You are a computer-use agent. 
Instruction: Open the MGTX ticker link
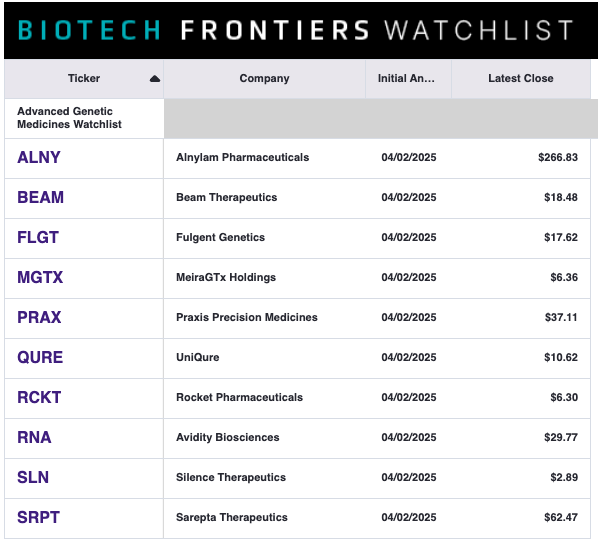[40, 277]
